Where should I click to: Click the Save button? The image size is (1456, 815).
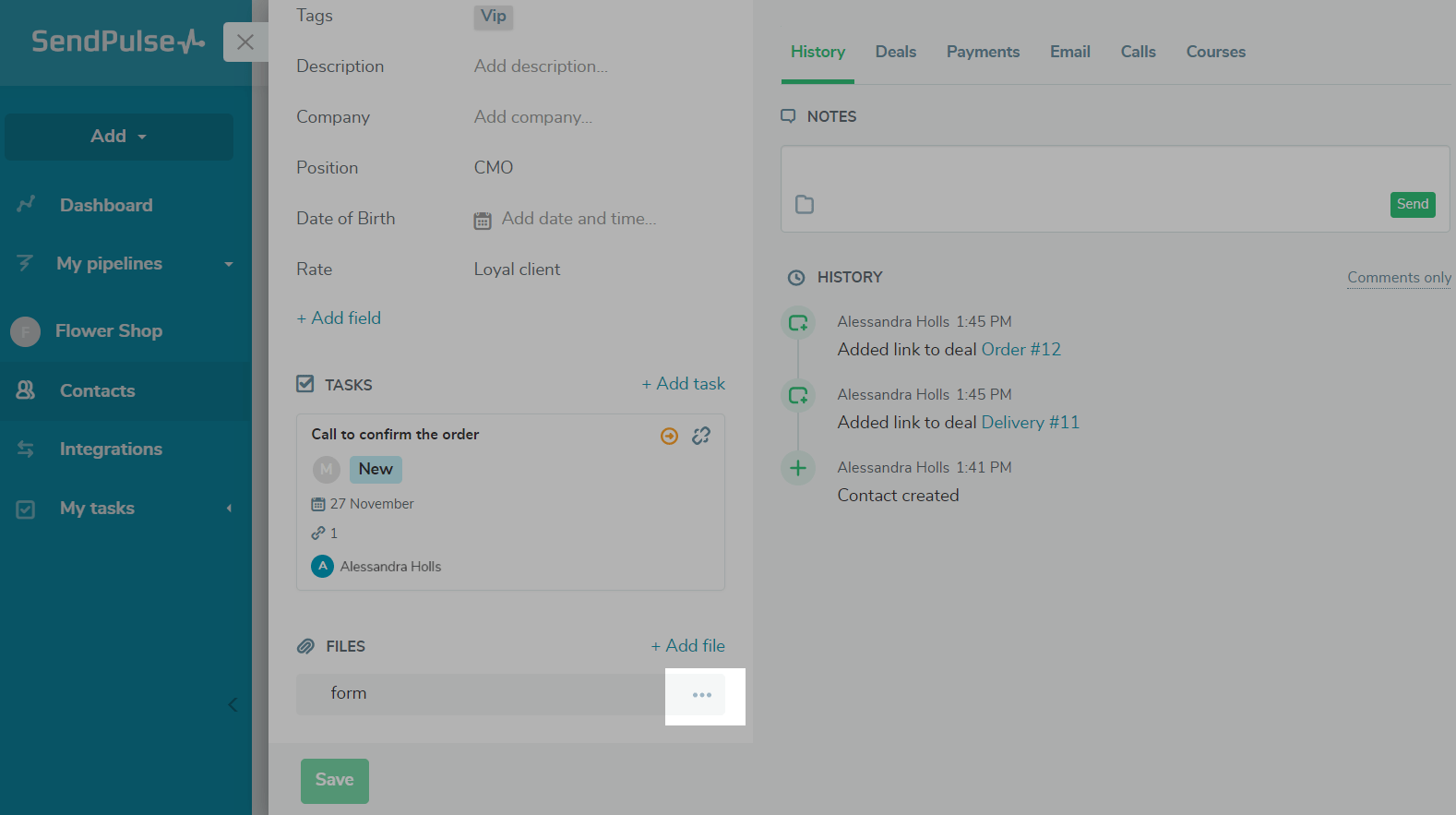point(334,780)
